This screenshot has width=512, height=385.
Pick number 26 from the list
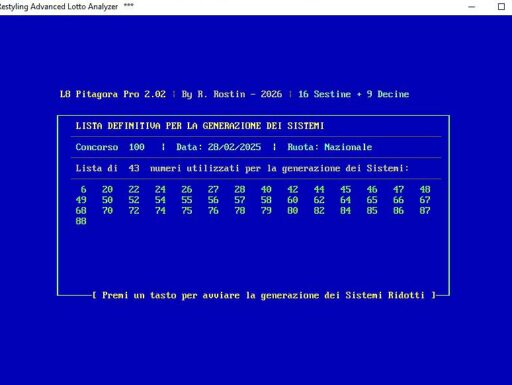click(187, 190)
